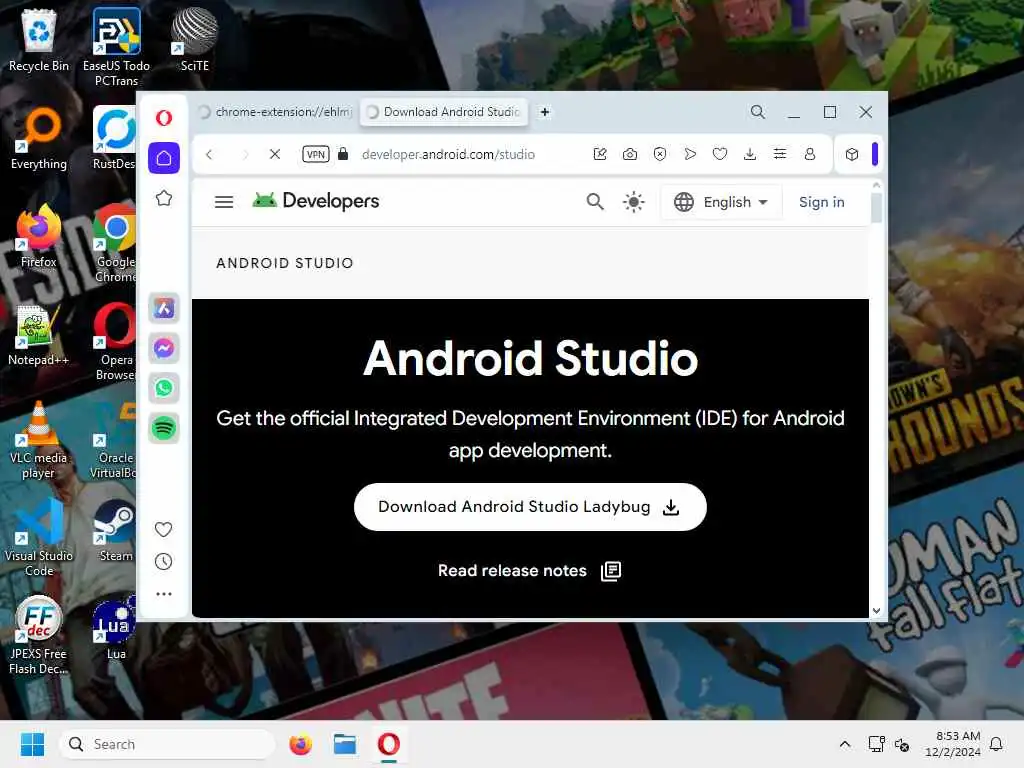The height and width of the screenshot is (768, 1024).
Task: Open Firefox from the taskbar
Action: pyautogui.click(x=300, y=744)
